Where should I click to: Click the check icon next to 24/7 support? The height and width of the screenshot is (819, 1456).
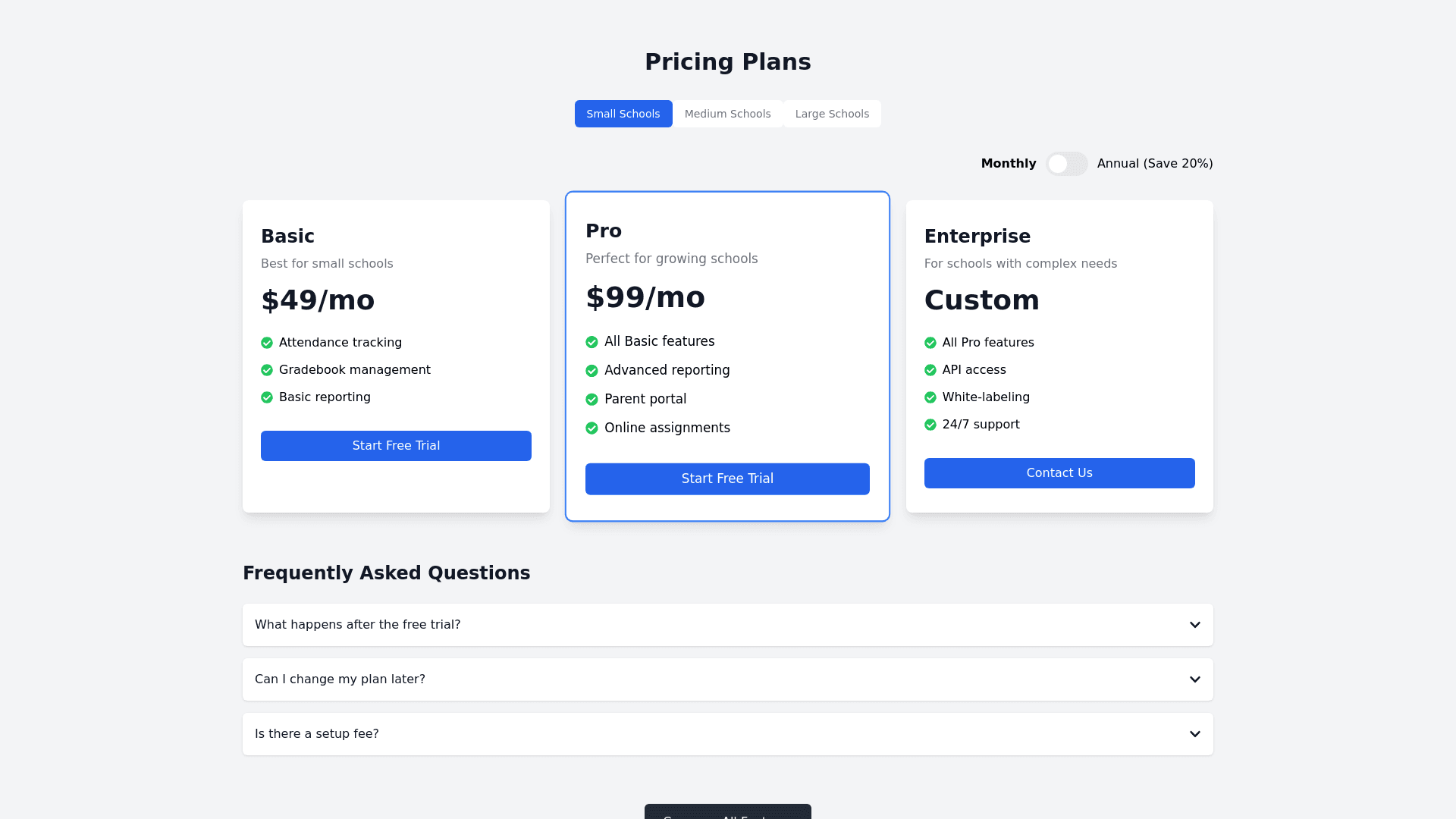(930, 425)
